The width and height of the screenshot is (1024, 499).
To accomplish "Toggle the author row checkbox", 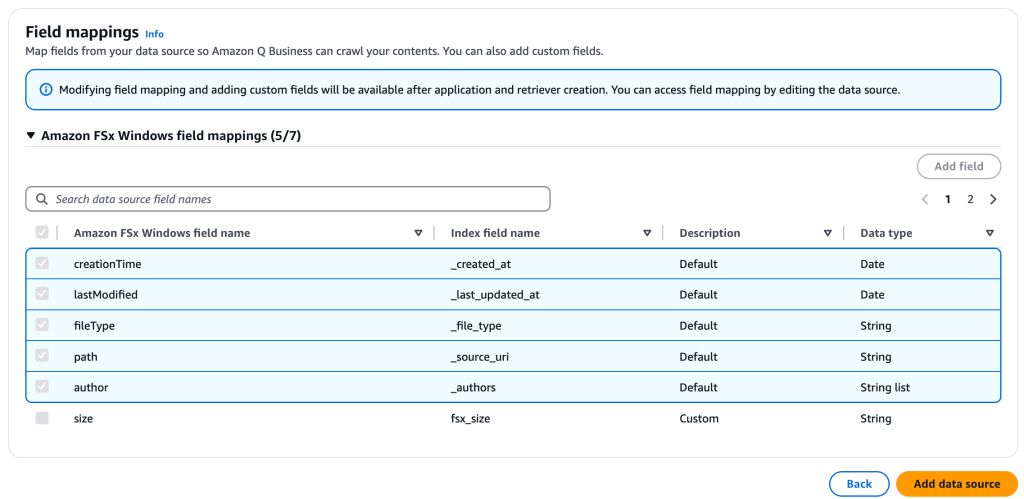I will 42,387.
